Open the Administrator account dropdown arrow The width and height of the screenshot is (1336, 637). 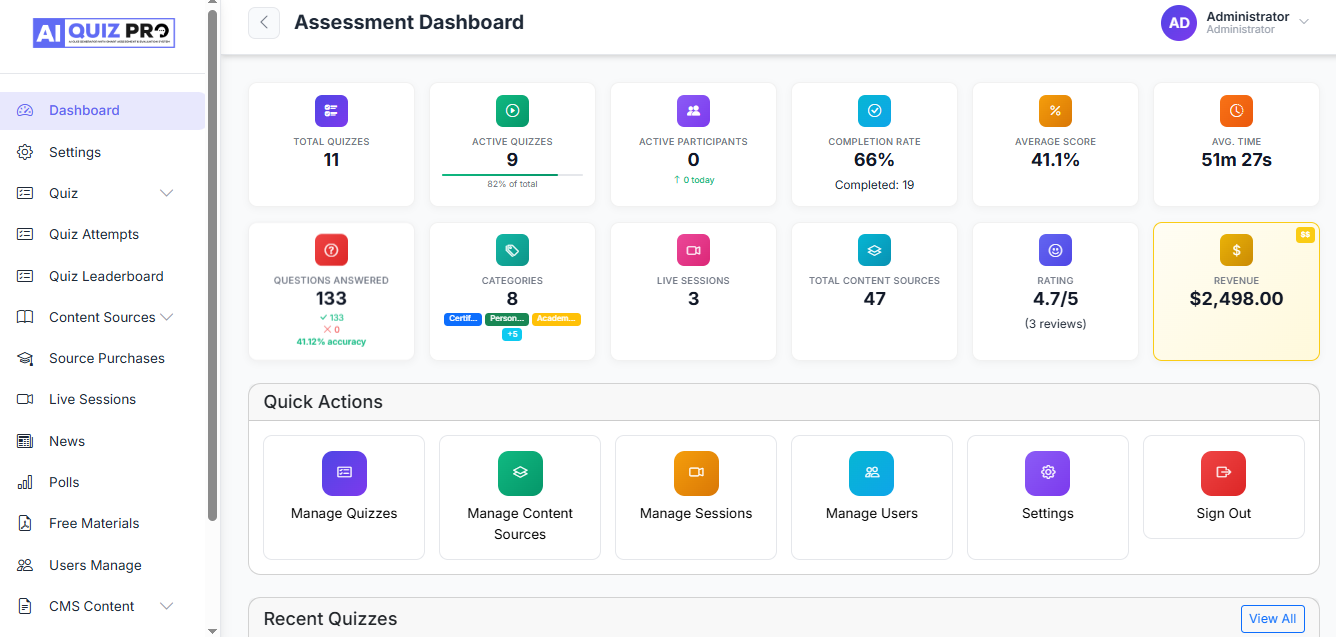coord(1303,21)
